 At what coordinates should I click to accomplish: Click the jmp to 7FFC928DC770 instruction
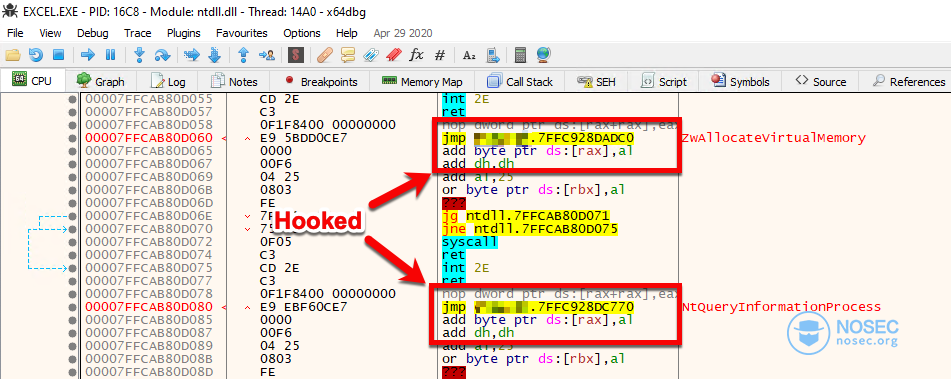(x=539, y=307)
